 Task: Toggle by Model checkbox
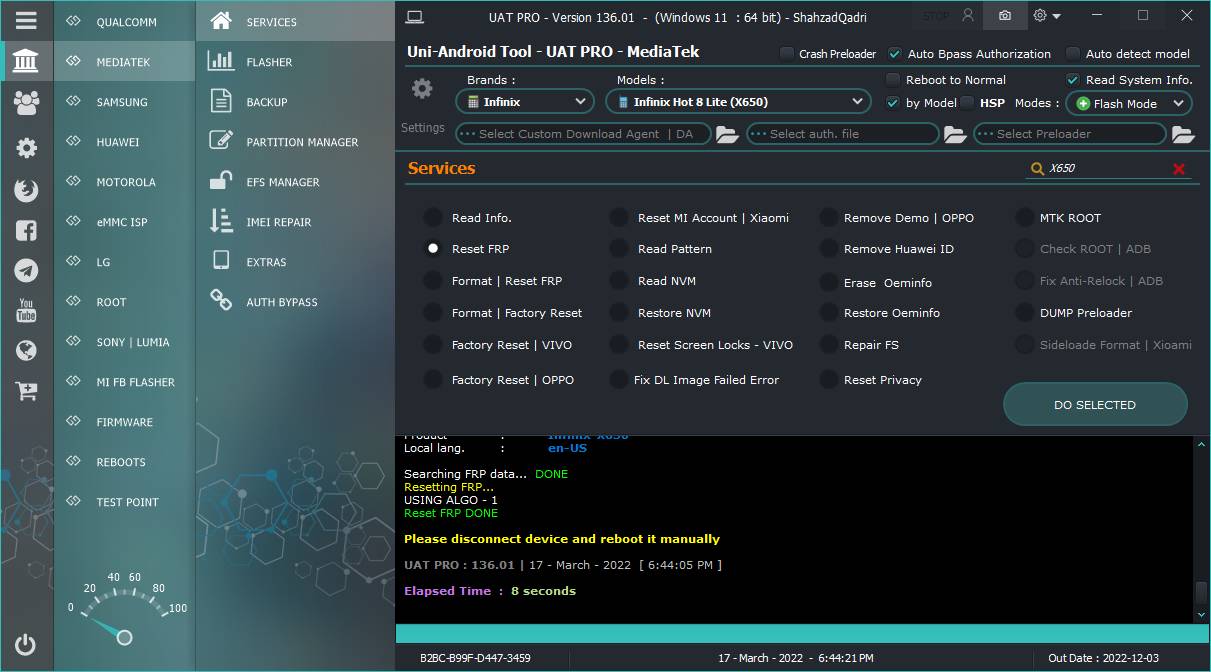[x=893, y=102]
